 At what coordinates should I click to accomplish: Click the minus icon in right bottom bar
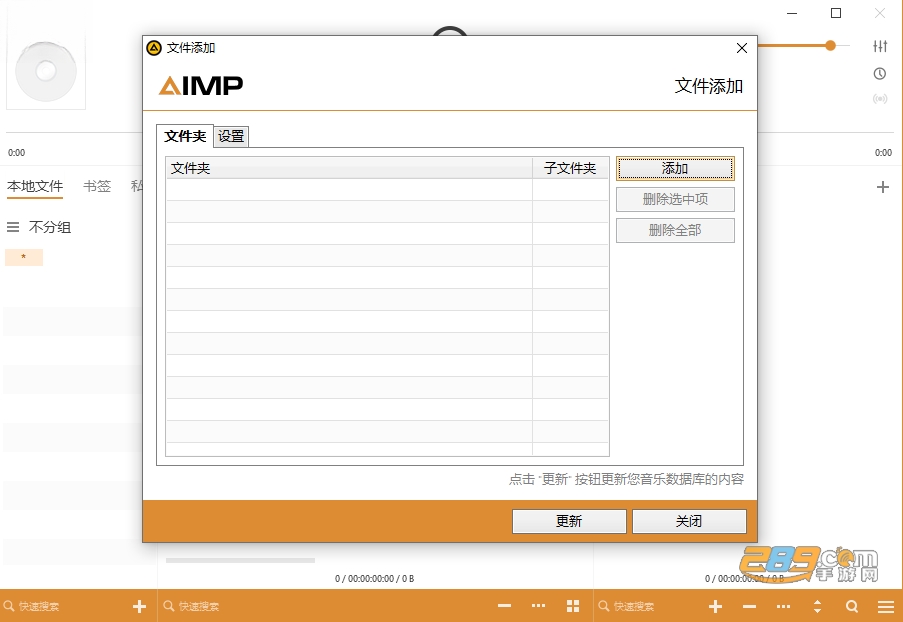click(x=749, y=606)
